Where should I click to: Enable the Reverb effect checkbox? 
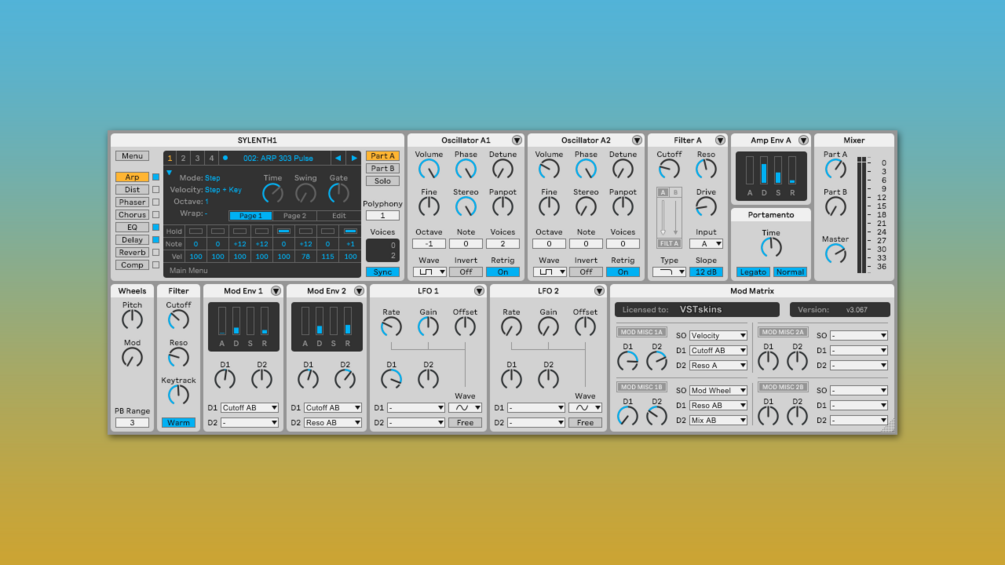coord(156,252)
